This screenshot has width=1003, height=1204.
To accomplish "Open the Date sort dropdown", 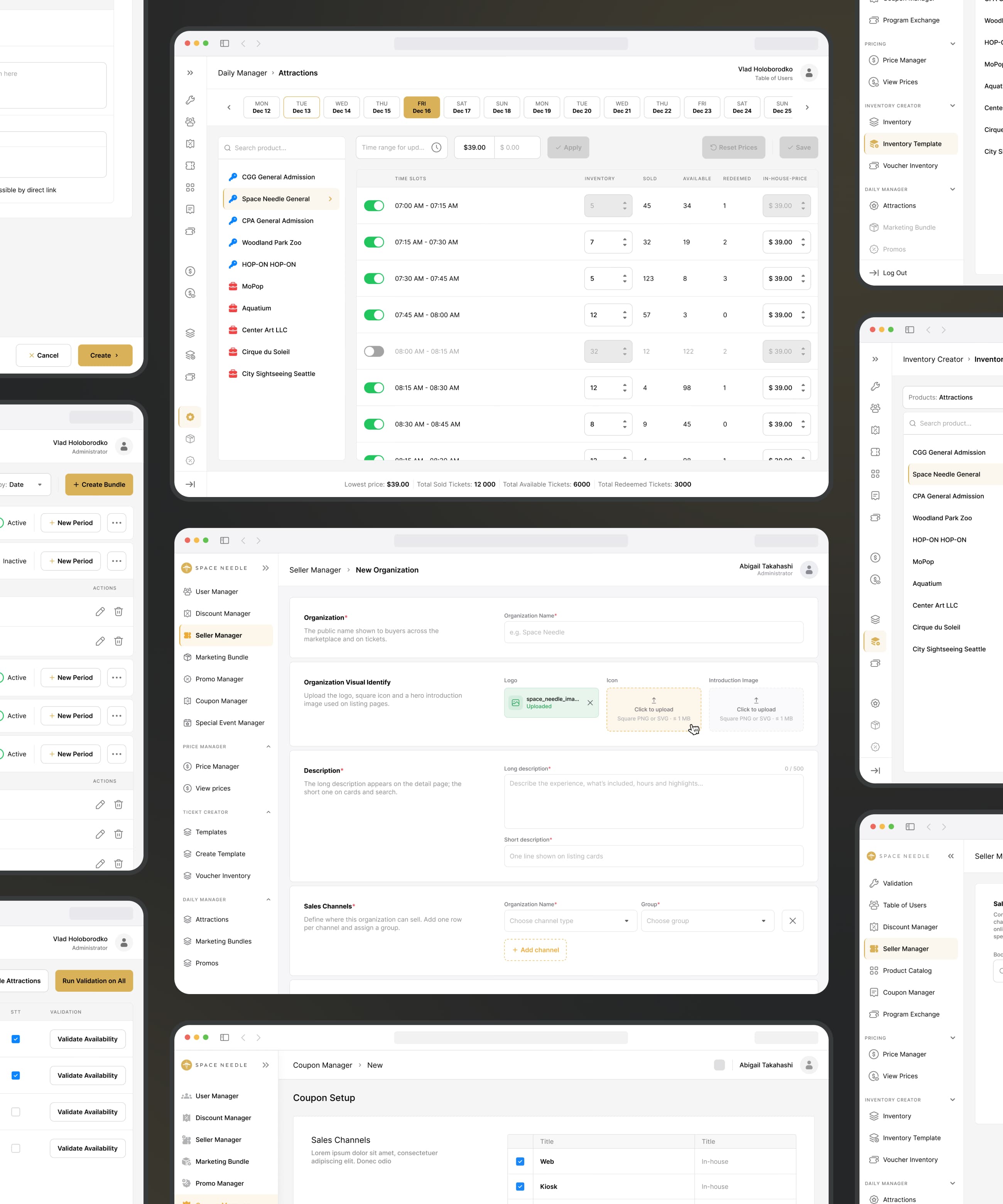I will pos(25,484).
